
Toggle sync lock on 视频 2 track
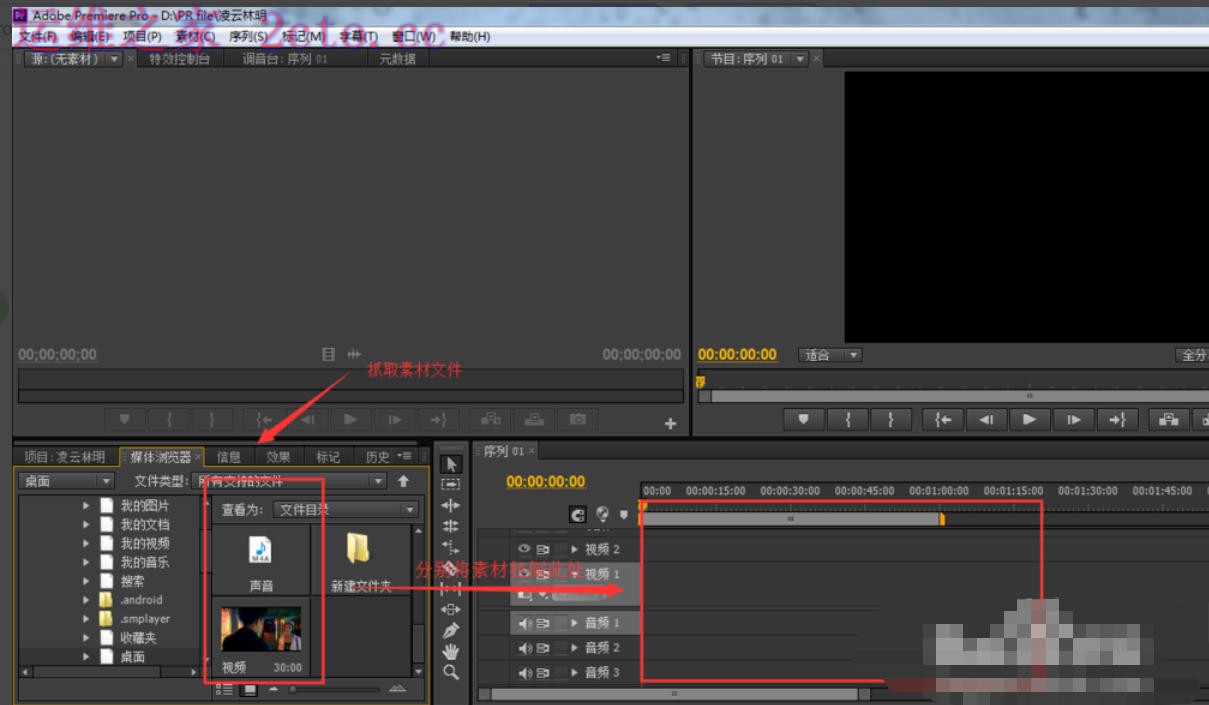[x=543, y=549]
